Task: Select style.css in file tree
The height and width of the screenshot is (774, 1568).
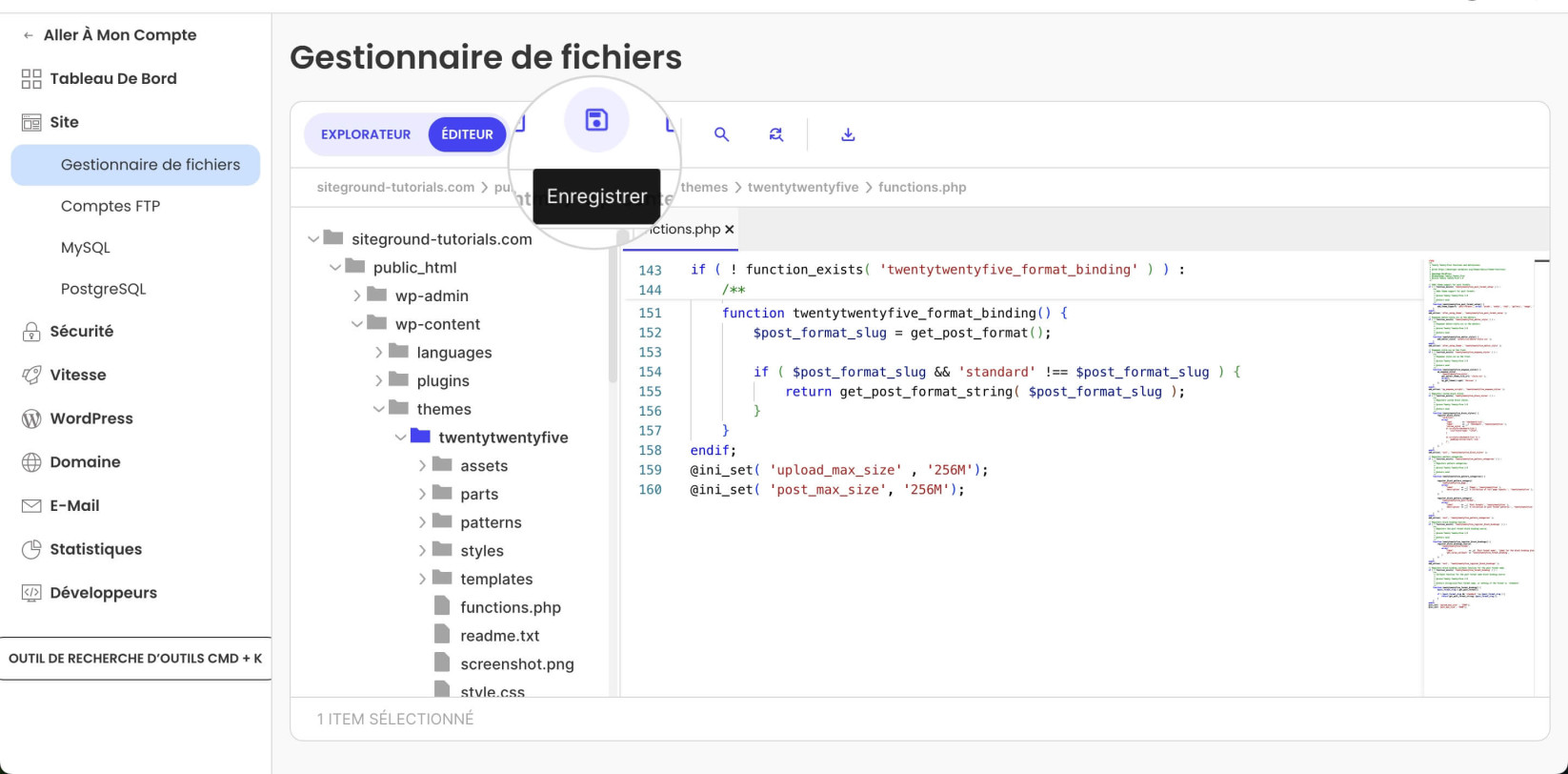Action: [x=493, y=691]
